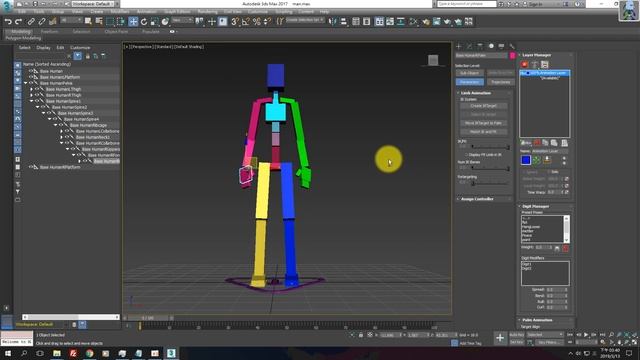Activate the Select and Rotate tool

(144, 21)
